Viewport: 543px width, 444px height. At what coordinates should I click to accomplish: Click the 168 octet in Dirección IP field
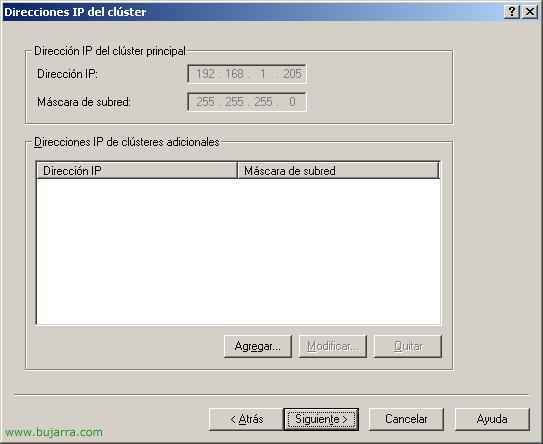pos(234,74)
